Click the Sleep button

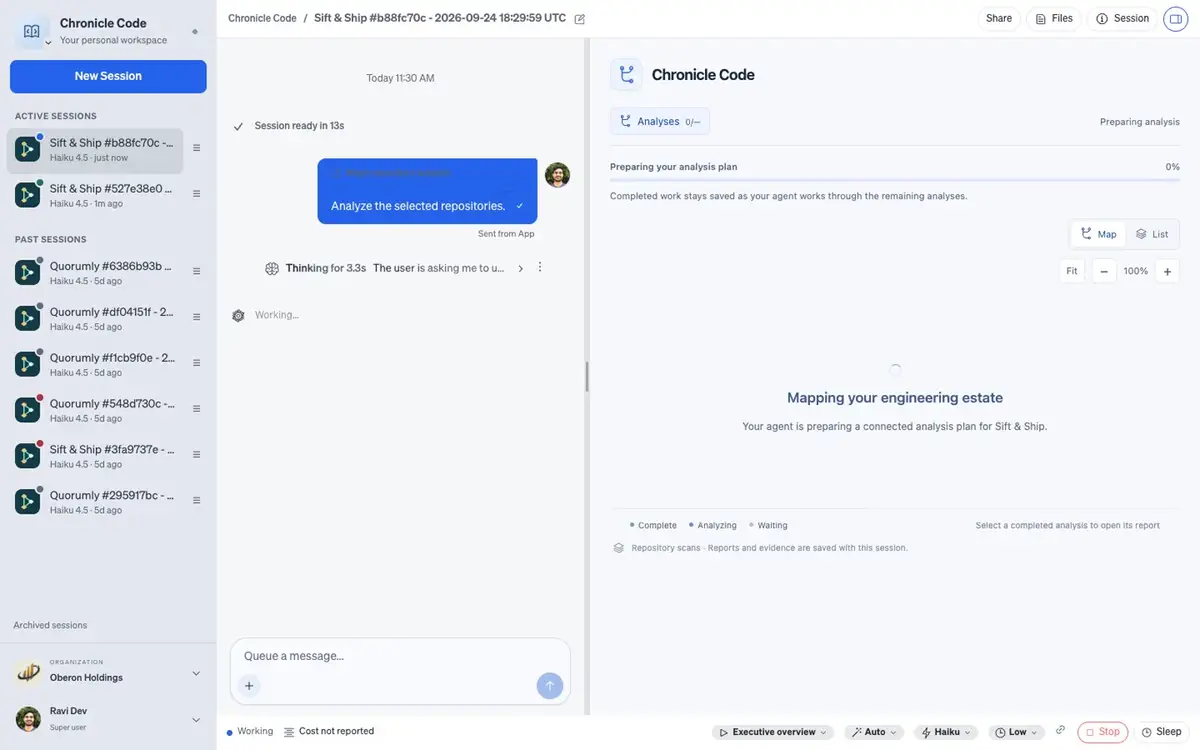coord(1161,732)
